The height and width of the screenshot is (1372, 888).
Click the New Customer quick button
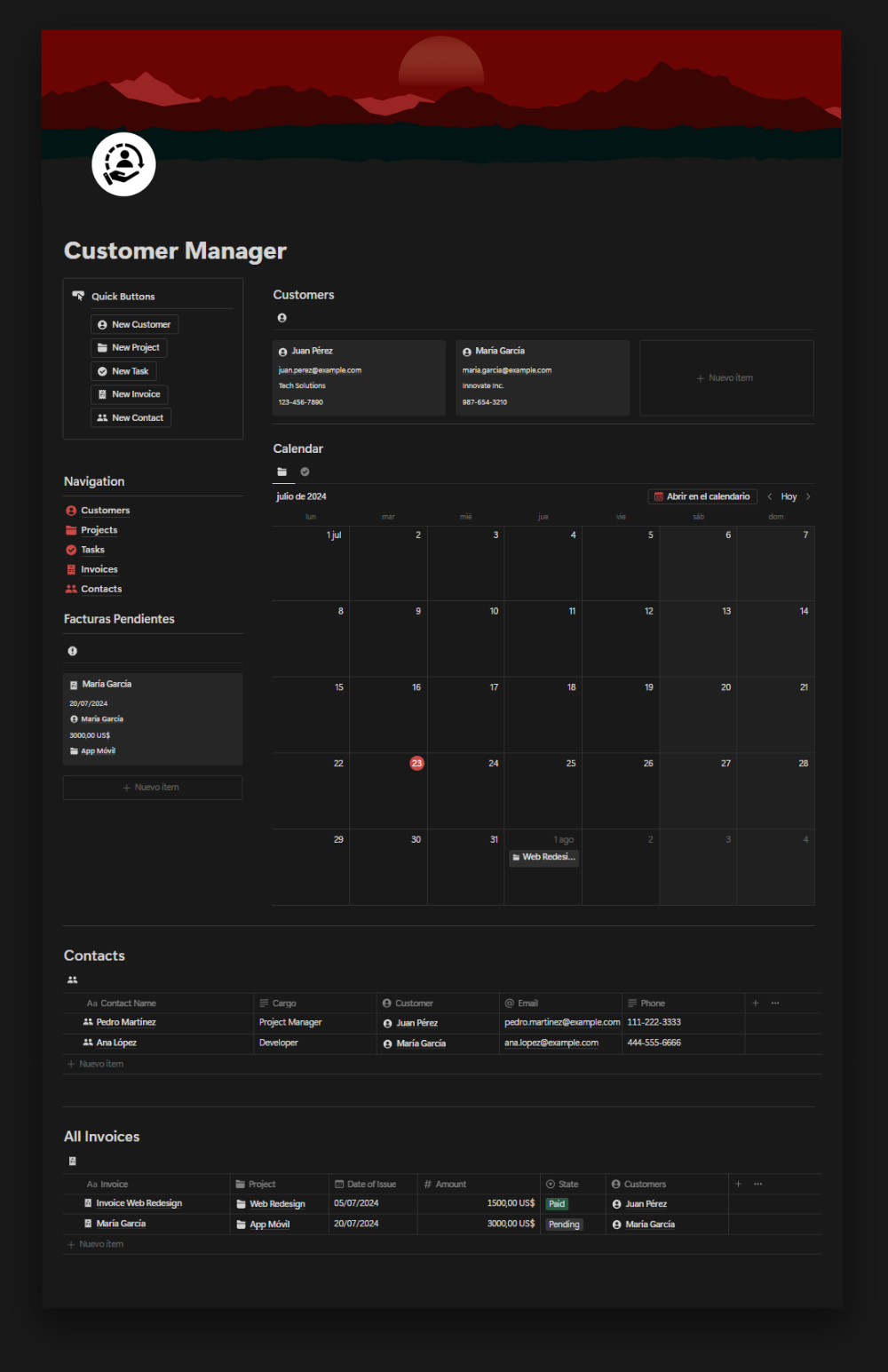[134, 324]
